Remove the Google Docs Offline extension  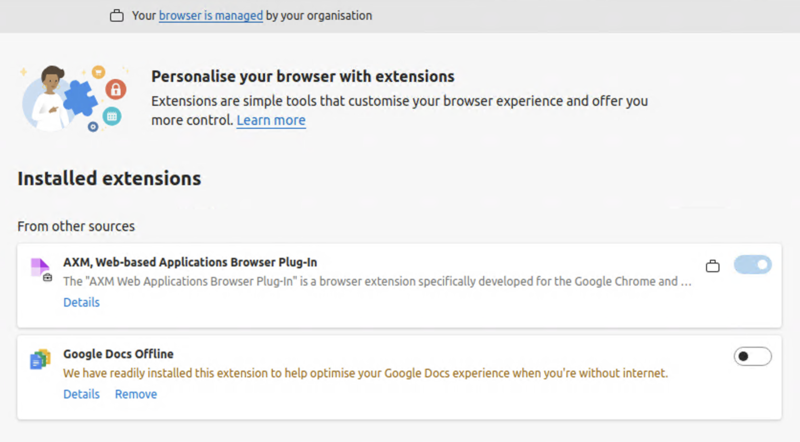(x=135, y=394)
